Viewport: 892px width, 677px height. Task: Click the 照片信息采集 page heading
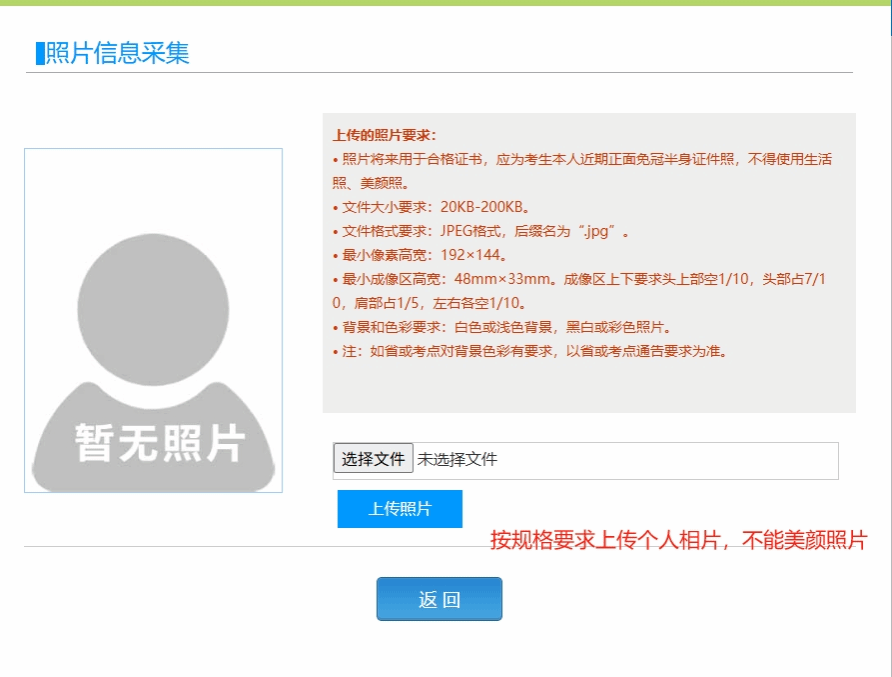(x=117, y=53)
